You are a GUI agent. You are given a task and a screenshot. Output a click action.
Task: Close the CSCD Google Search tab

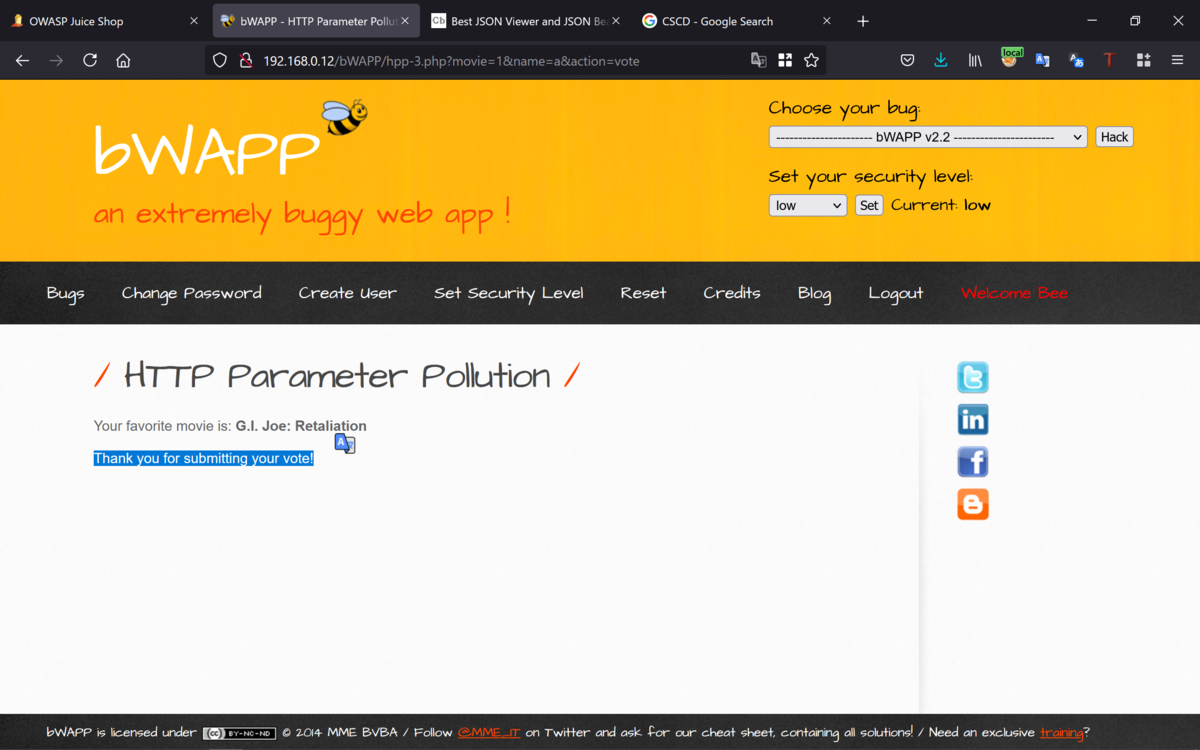(x=826, y=21)
